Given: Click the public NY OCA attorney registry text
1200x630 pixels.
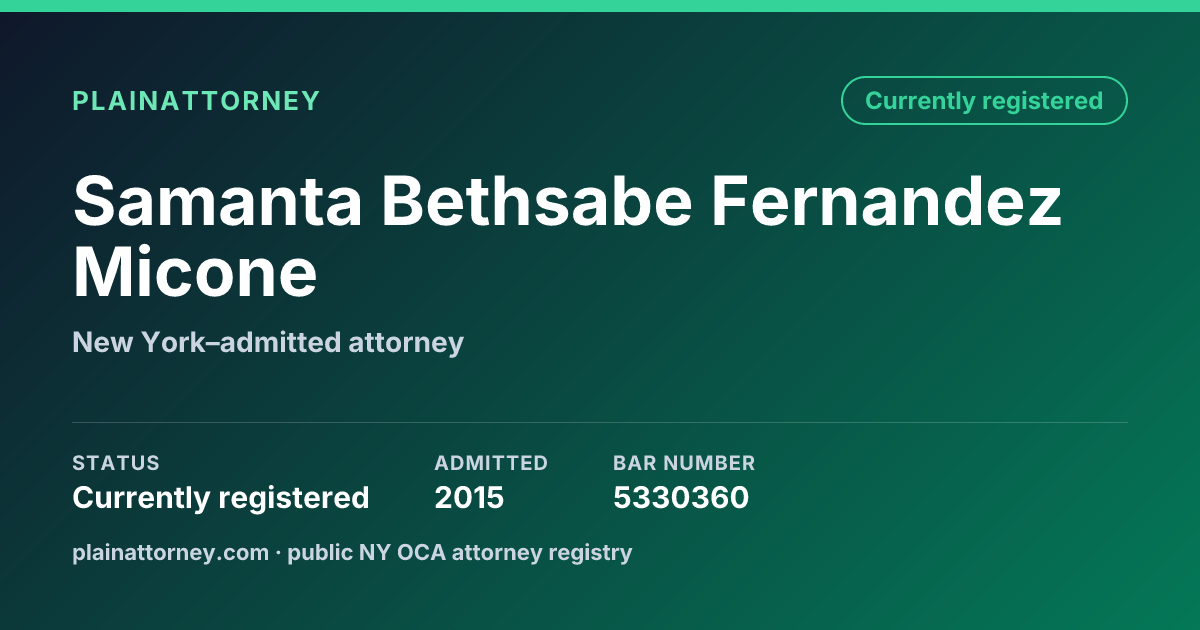Looking at the screenshot, I should [460, 552].
